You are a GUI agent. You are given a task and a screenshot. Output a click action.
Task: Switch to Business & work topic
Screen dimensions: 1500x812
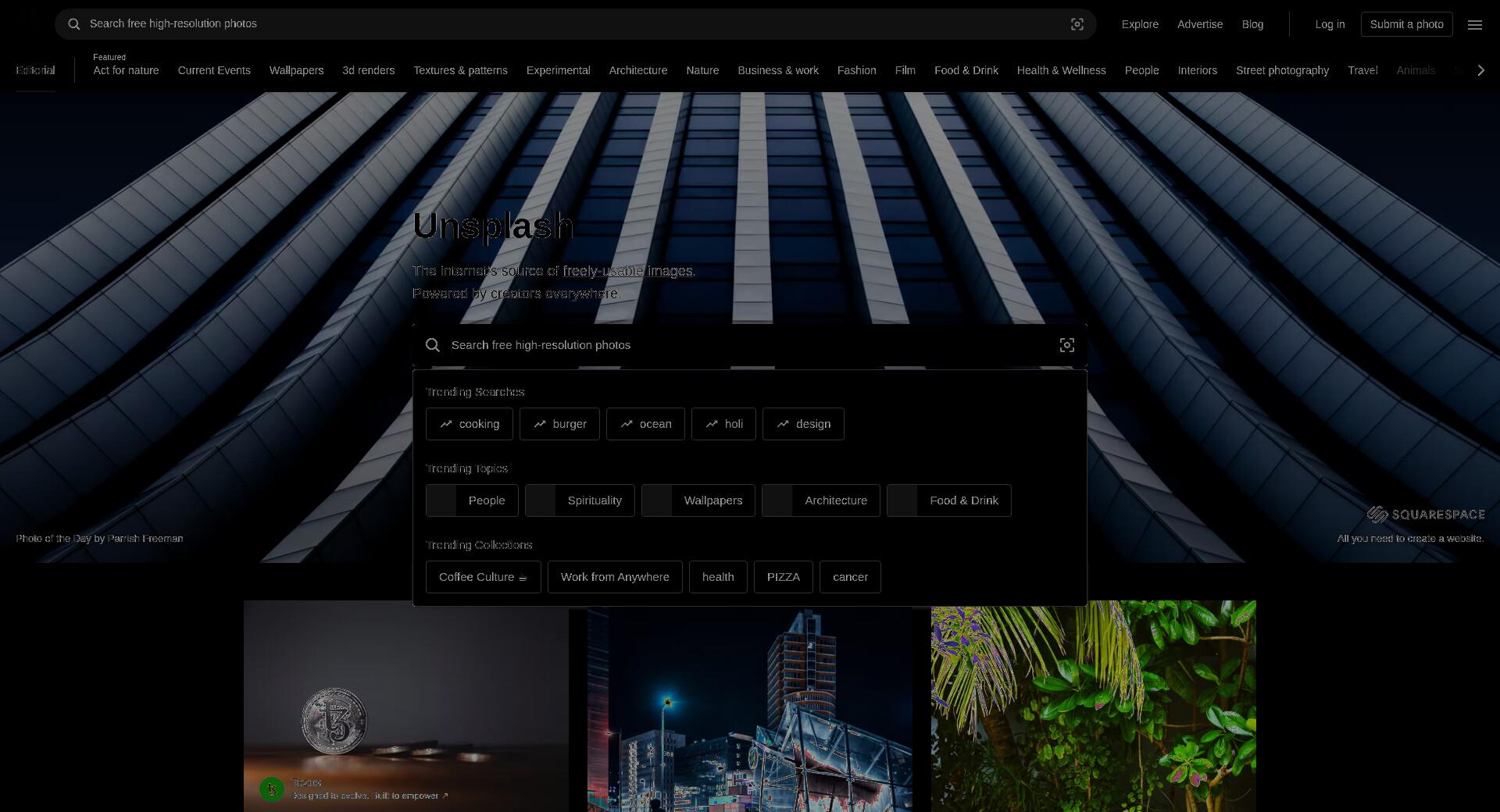pos(778,70)
